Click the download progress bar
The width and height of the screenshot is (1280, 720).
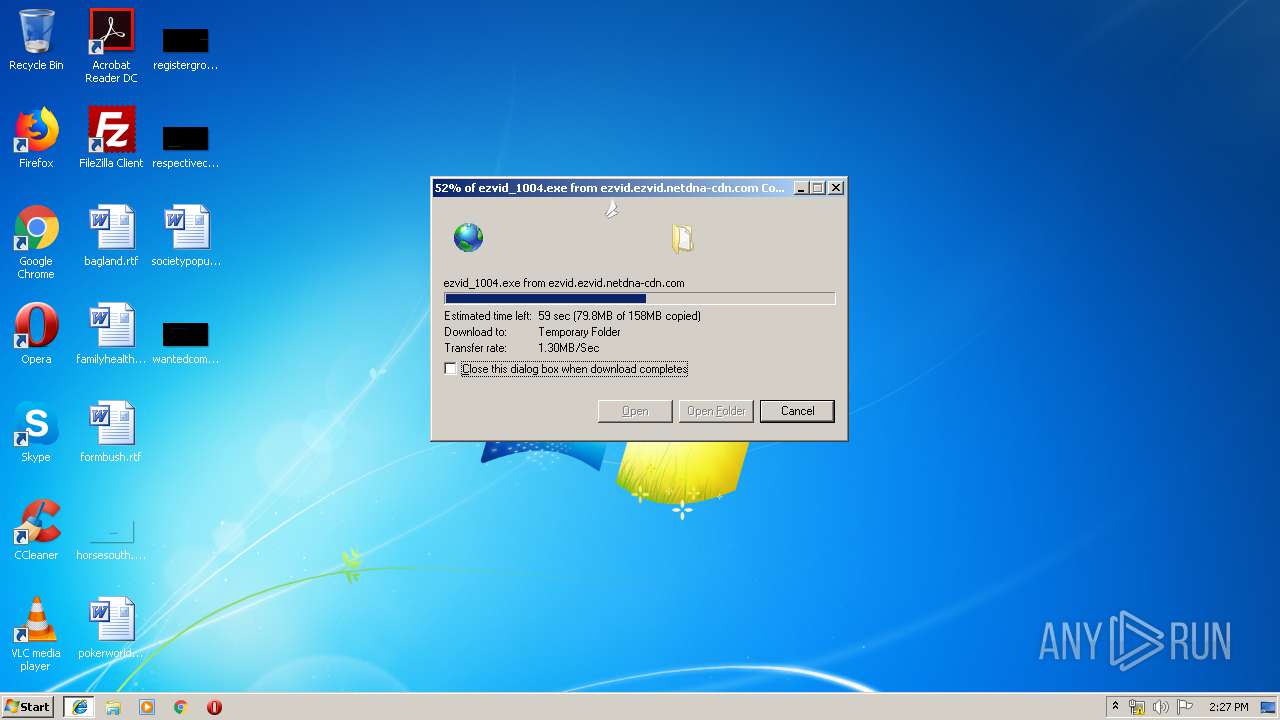(x=639, y=298)
